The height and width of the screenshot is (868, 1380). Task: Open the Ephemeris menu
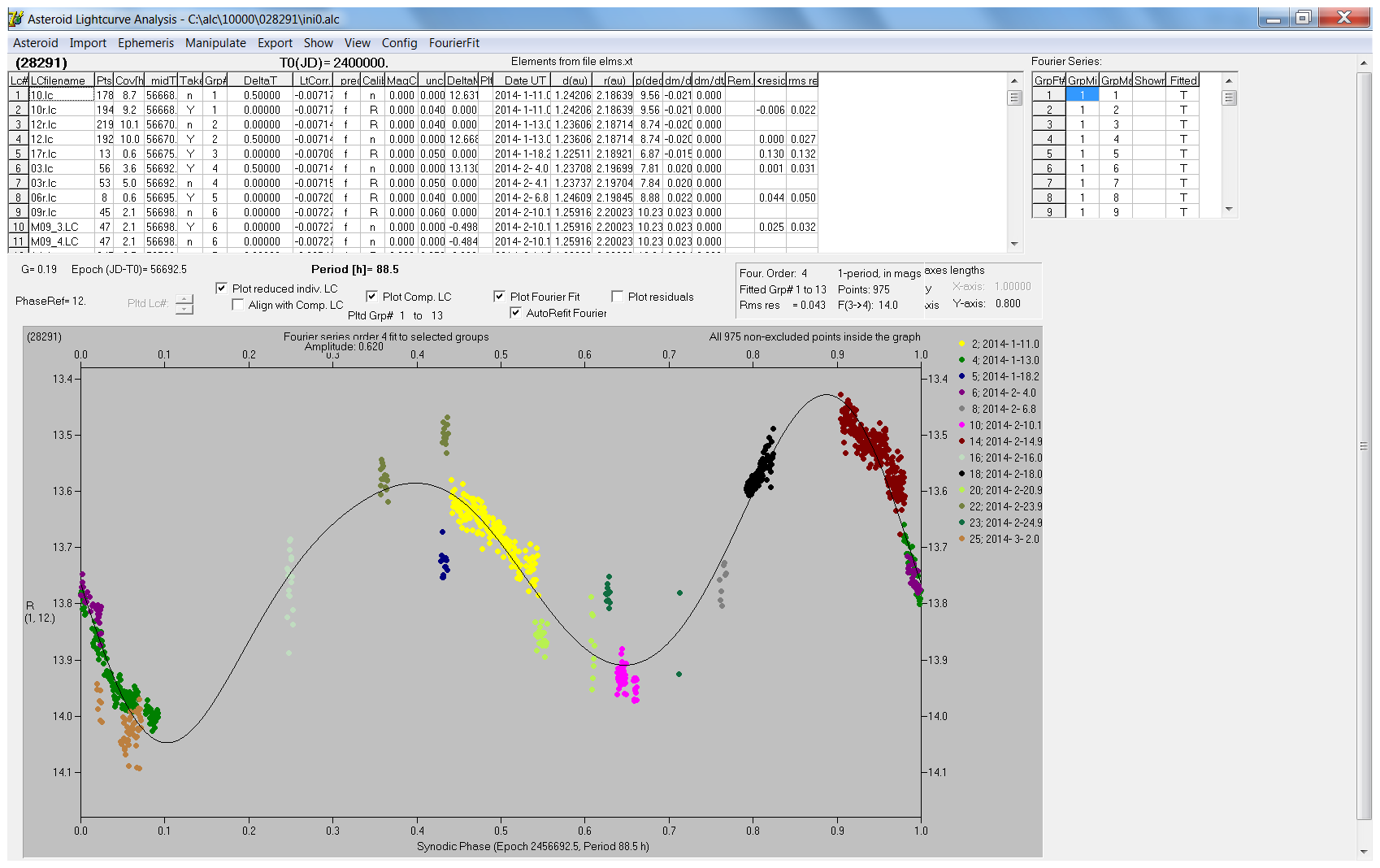(145, 43)
